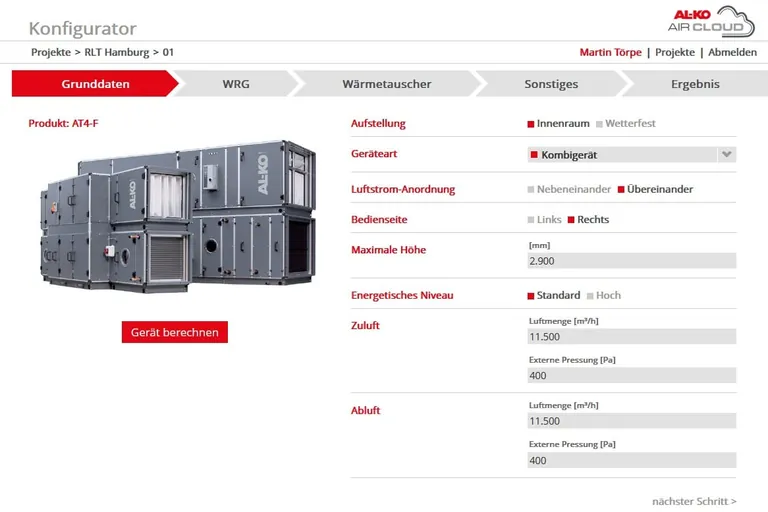This screenshot has width=768, height=512.
Task: Click the Maximale Höhe input field
Action: click(x=631, y=261)
